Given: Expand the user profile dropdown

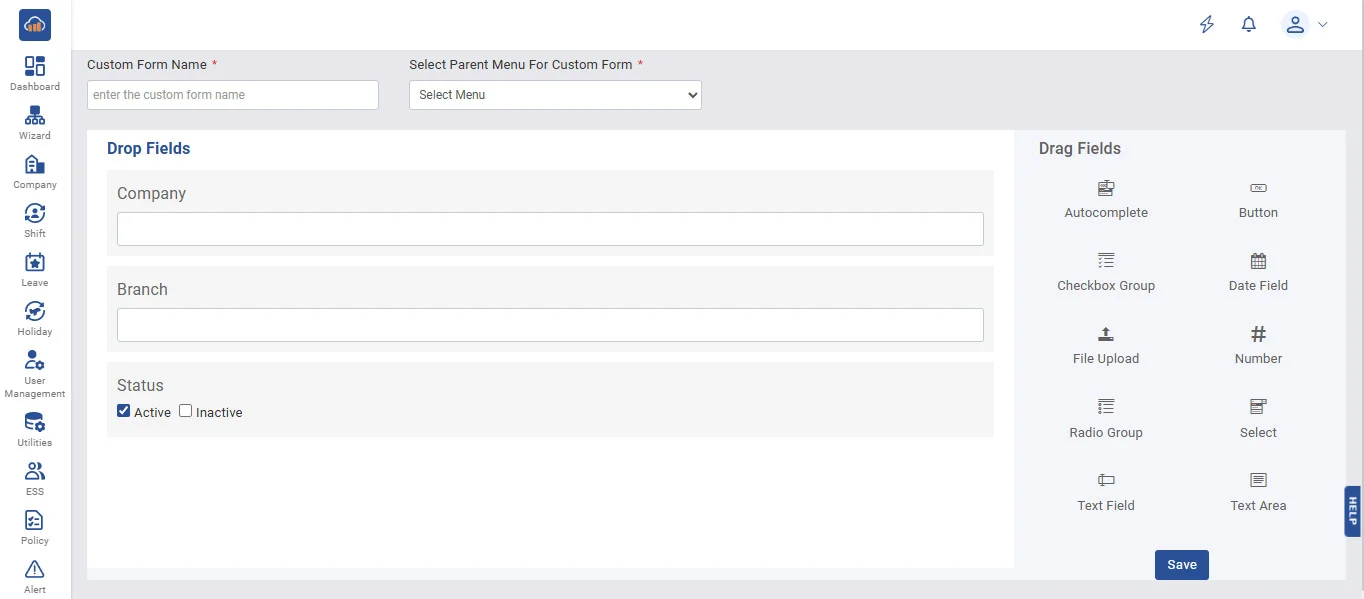Looking at the screenshot, I should click(1304, 25).
